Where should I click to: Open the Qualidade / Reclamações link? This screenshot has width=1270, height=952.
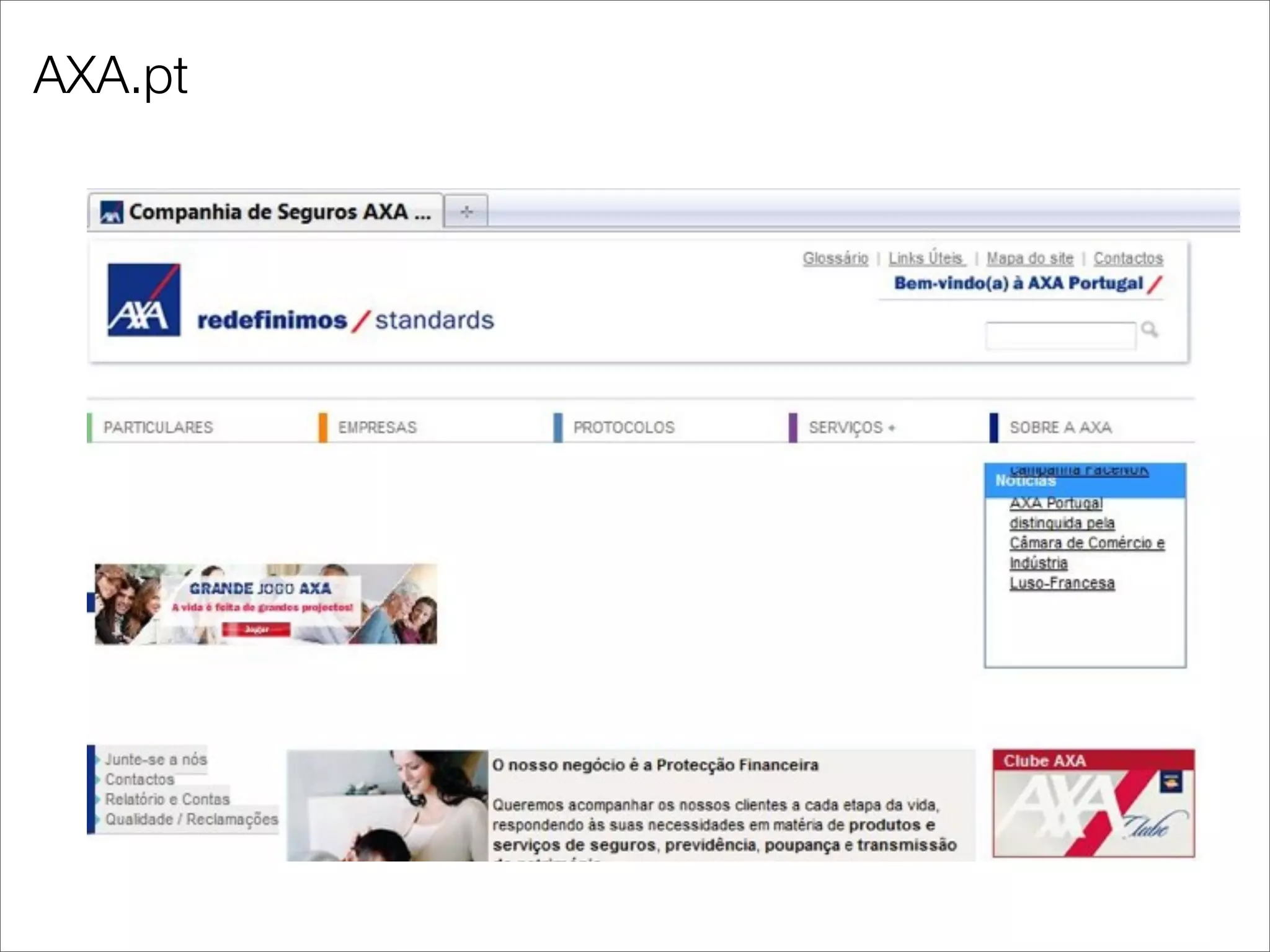click(192, 819)
